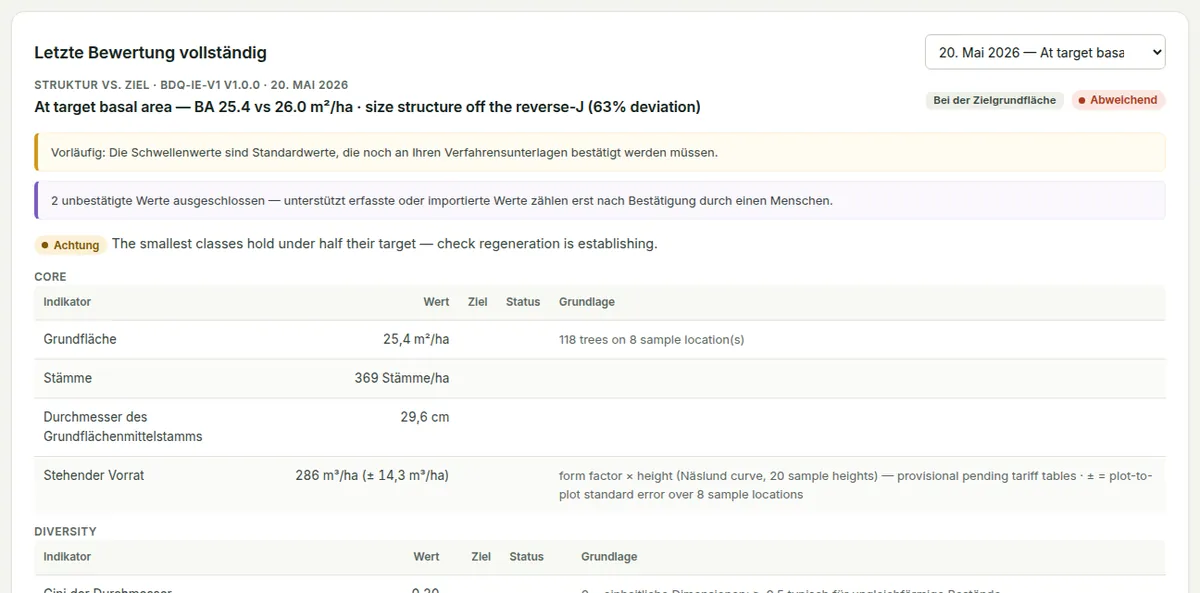Click the 'Bei der Zielgrundfläche' badge
The height and width of the screenshot is (593, 1200).
pyautogui.click(x=994, y=100)
